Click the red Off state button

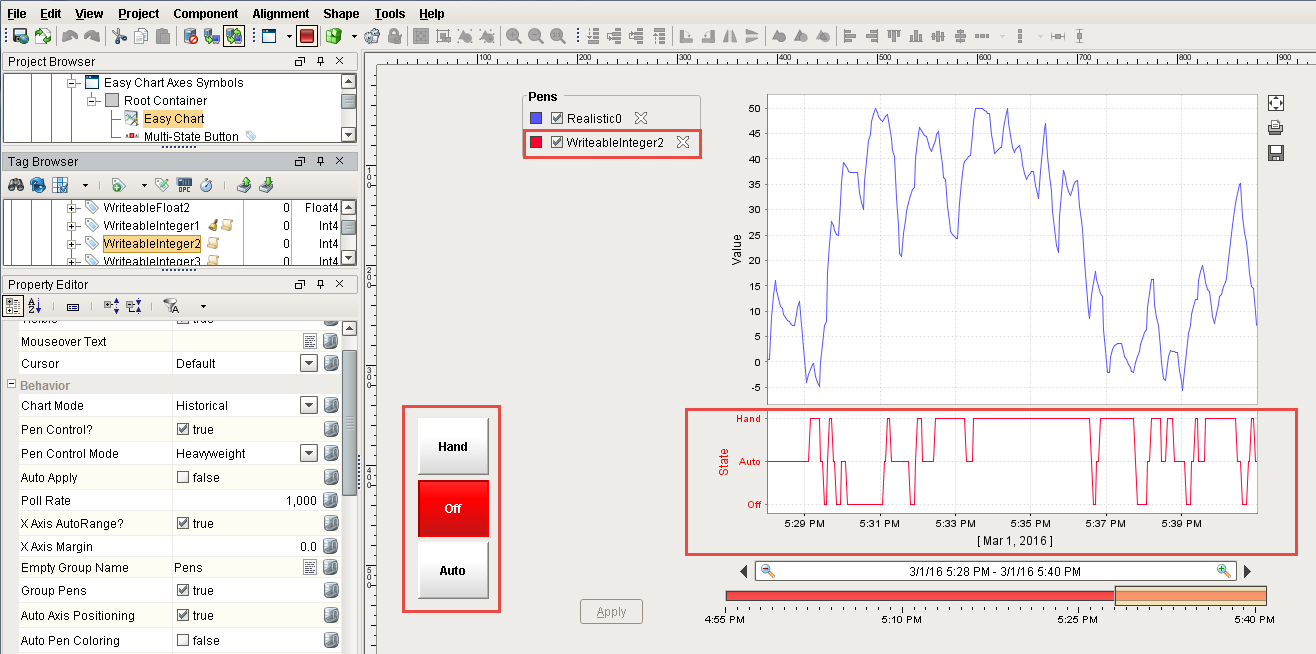[453, 509]
